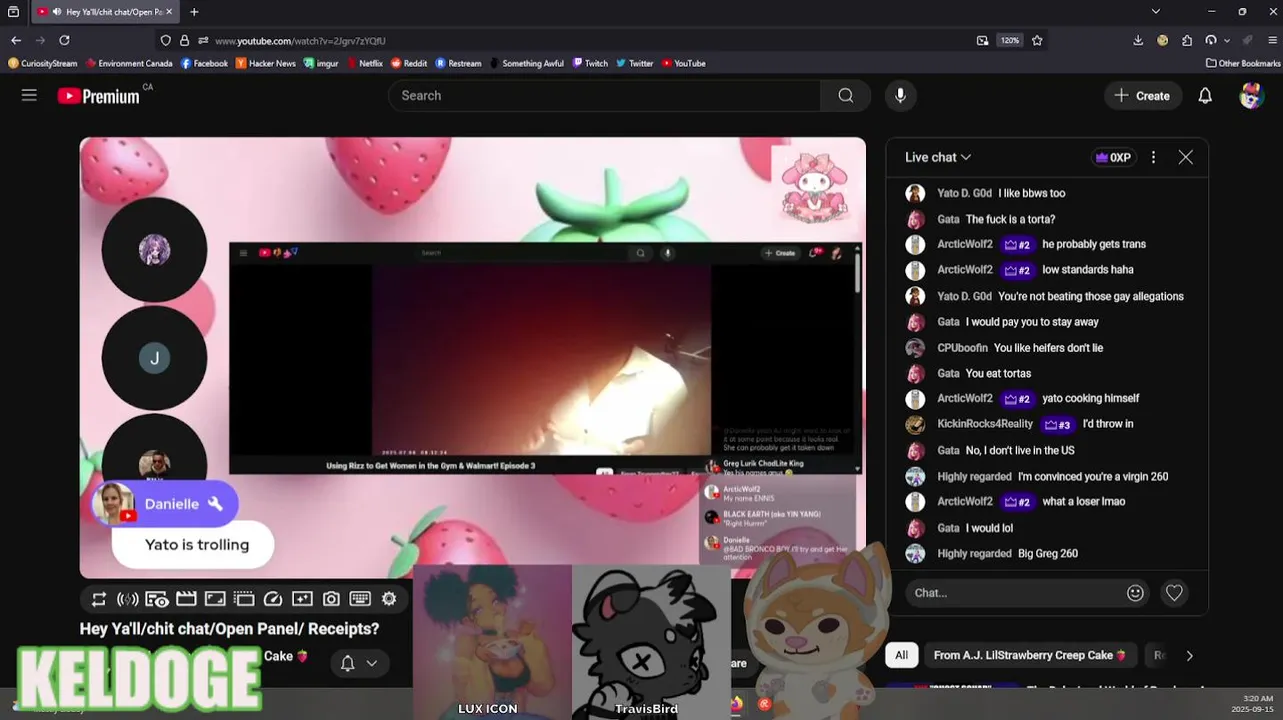Open the YouTube notifications bell
The height and width of the screenshot is (720, 1283).
pos(1205,96)
